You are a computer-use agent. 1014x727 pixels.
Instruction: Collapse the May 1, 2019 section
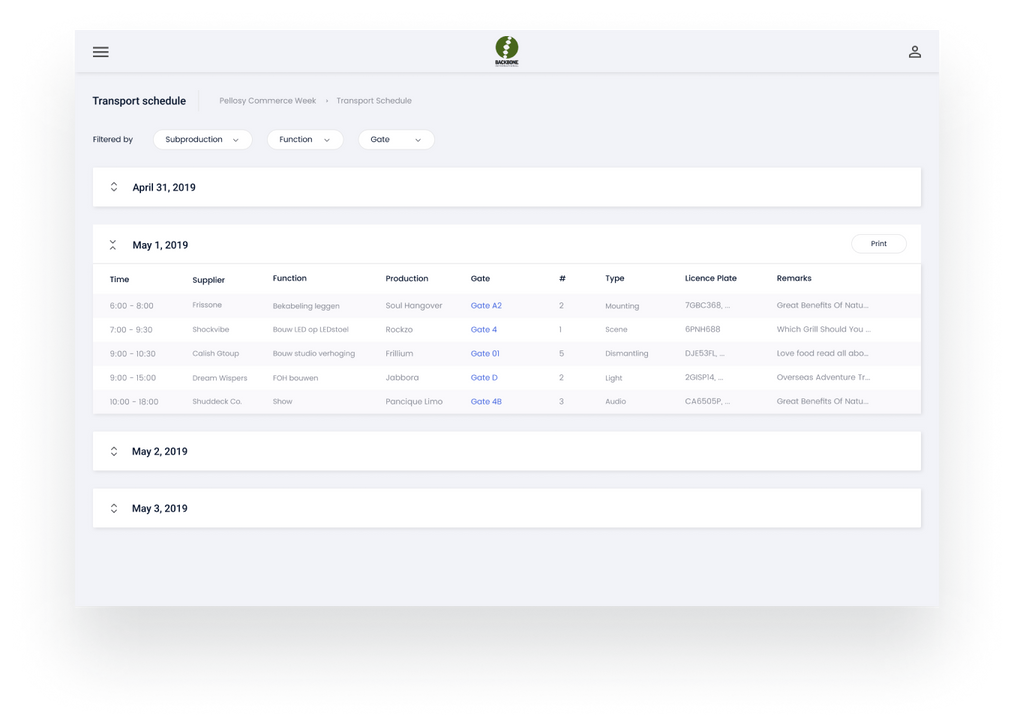tap(113, 245)
